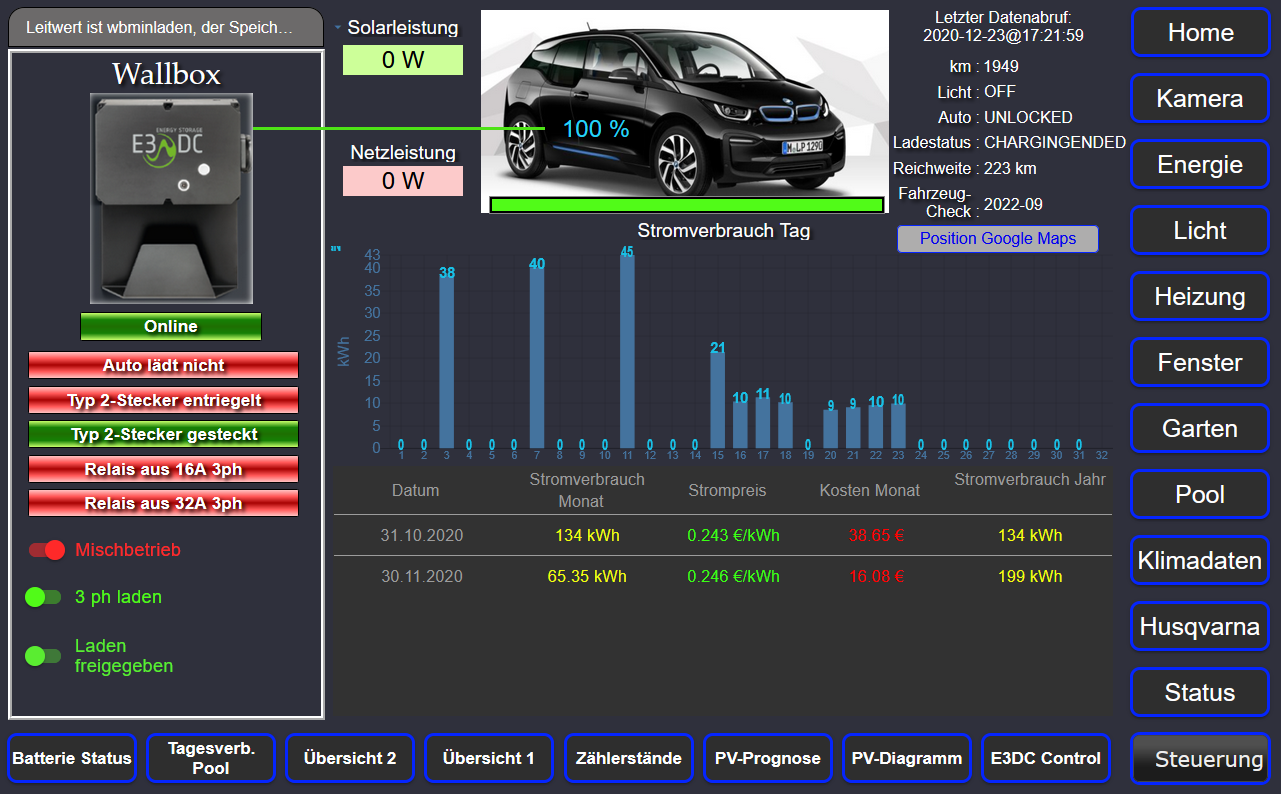Click the 0.246 €/kWh price cell
Screen dimensions: 1281x794
[x=733, y=576]
